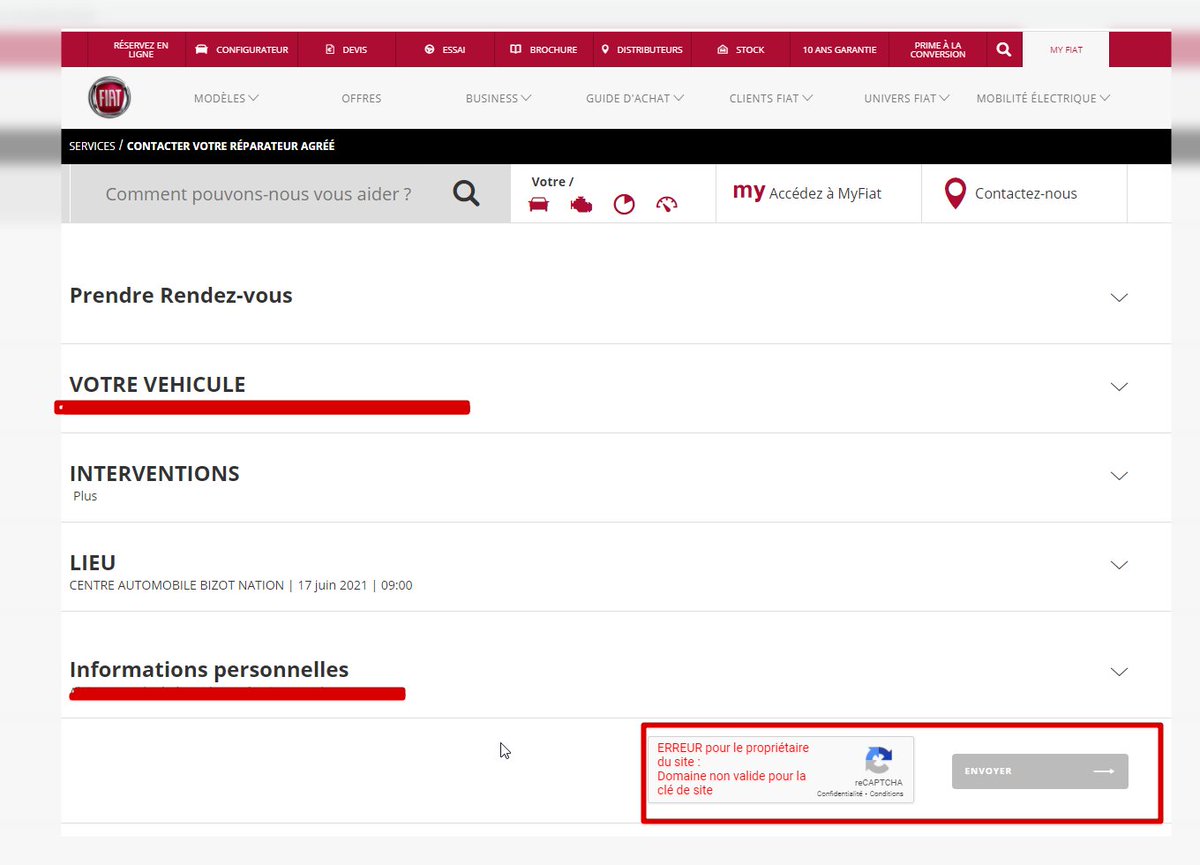Click the Fiat logo
Image resolution: width=1200 pixels, height=865 pixels.
click(x=109, y=98)
